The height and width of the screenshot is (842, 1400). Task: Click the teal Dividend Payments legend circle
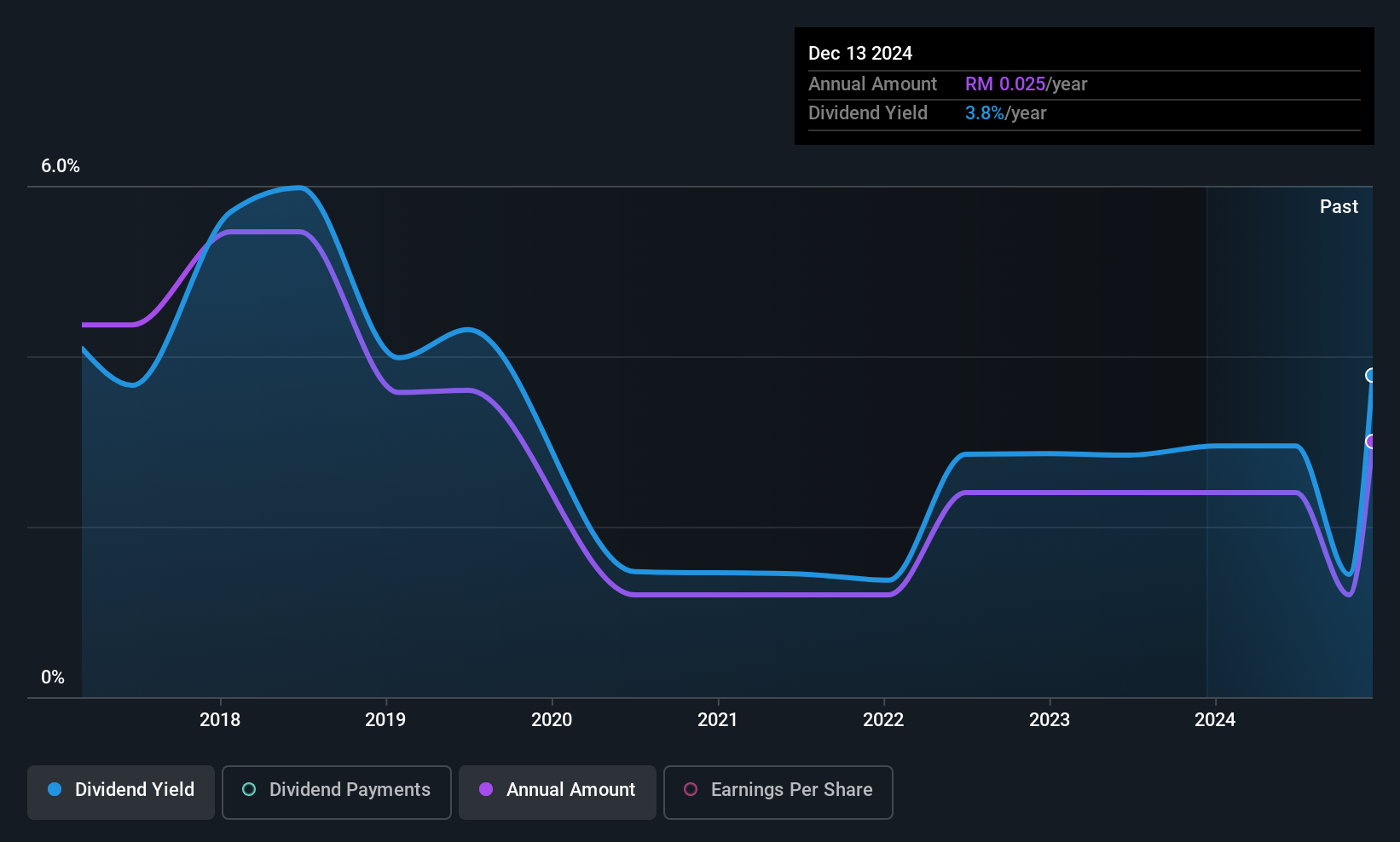click(x=249, y=789)
